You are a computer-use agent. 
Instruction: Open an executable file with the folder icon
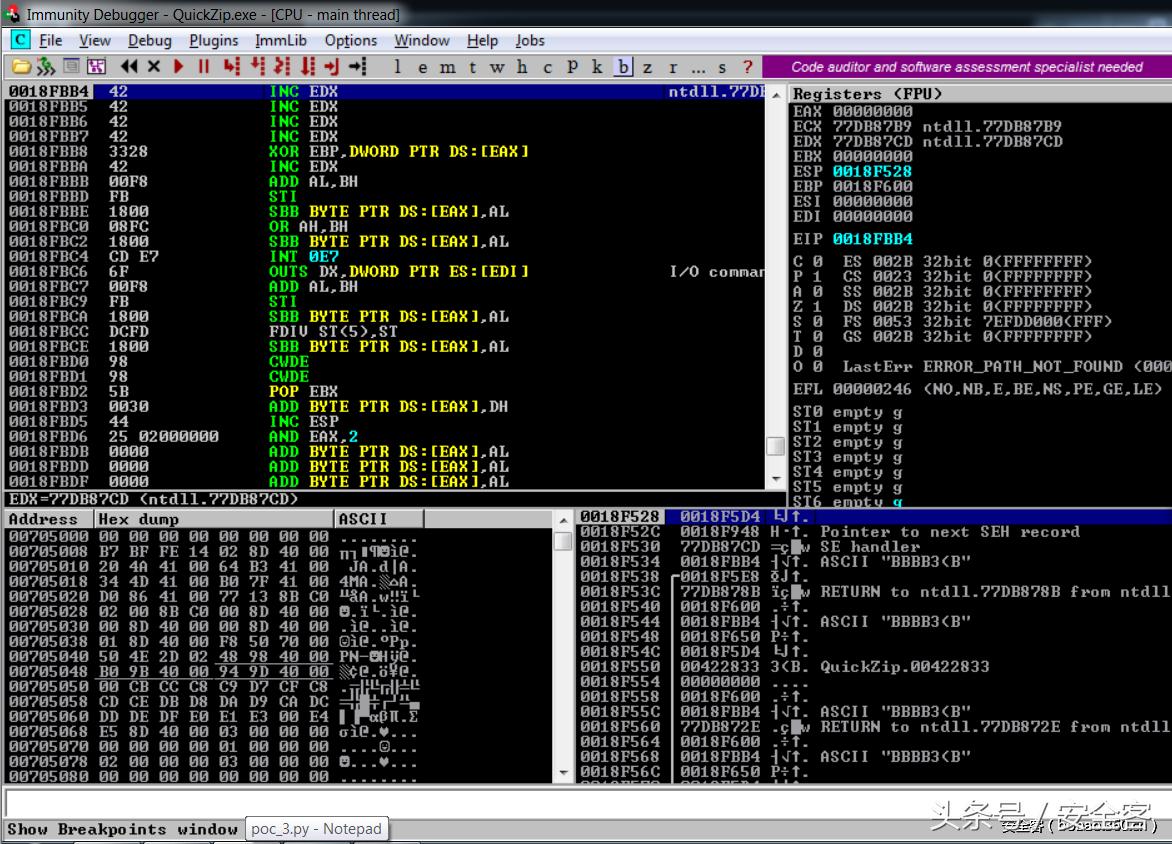pyautogui.click(x=22, y=66)
